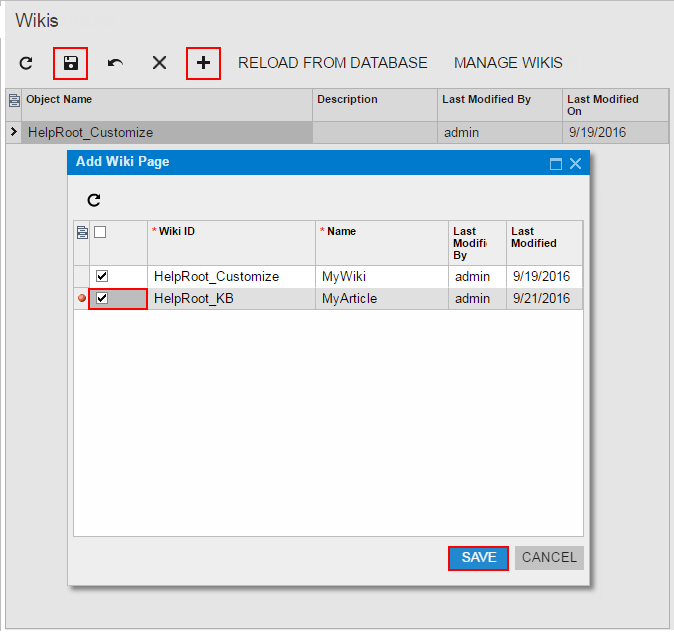Click the delete X icon in toolbar
The image size is (674, 632).
tap(159, 63)
